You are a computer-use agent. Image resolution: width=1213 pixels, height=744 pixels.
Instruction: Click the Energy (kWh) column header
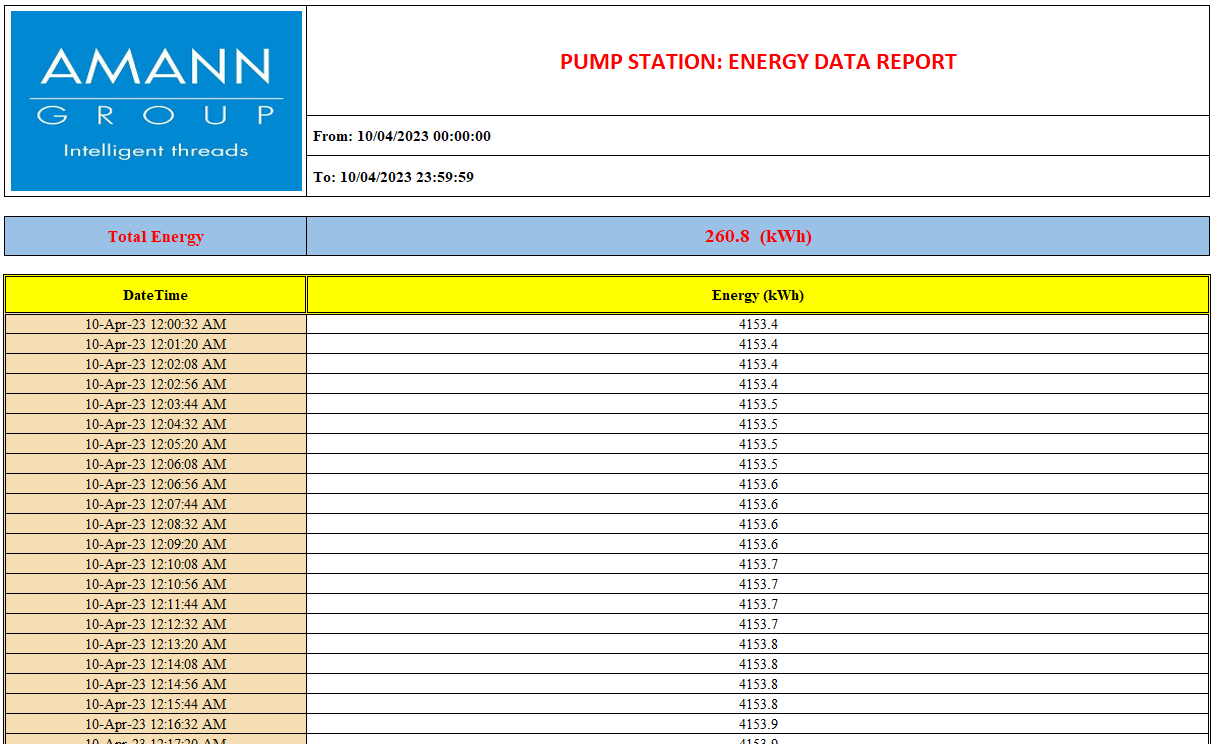pyautogui.click(x=757, y=295)
